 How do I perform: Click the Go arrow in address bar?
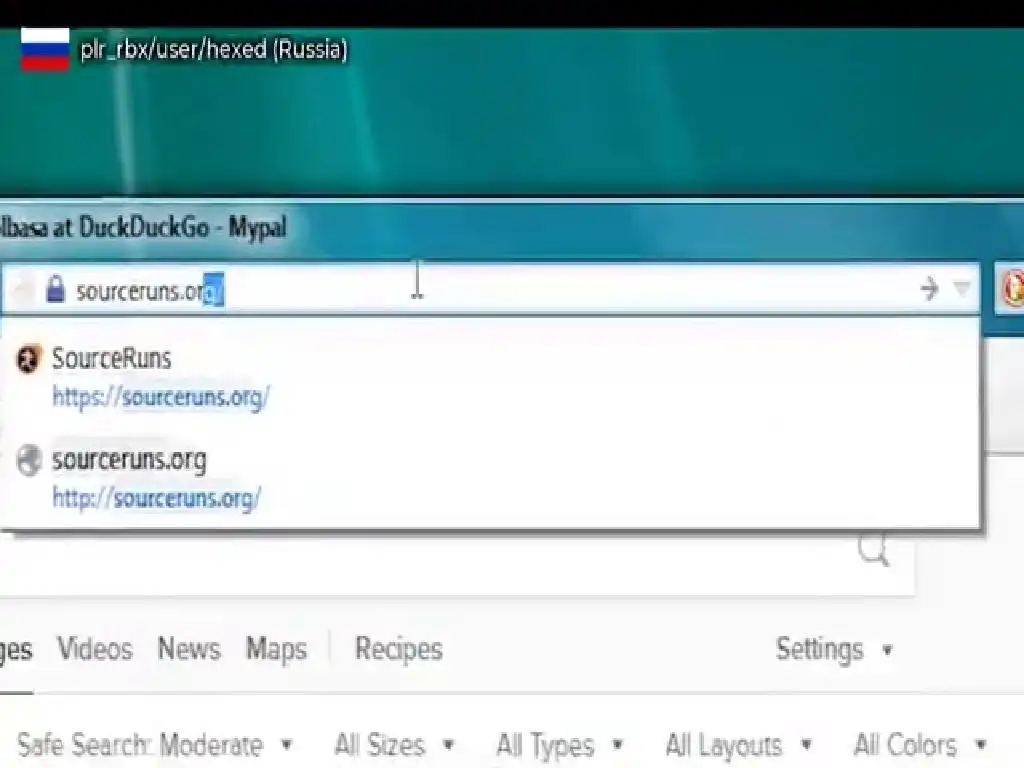(x=929, y=288)
